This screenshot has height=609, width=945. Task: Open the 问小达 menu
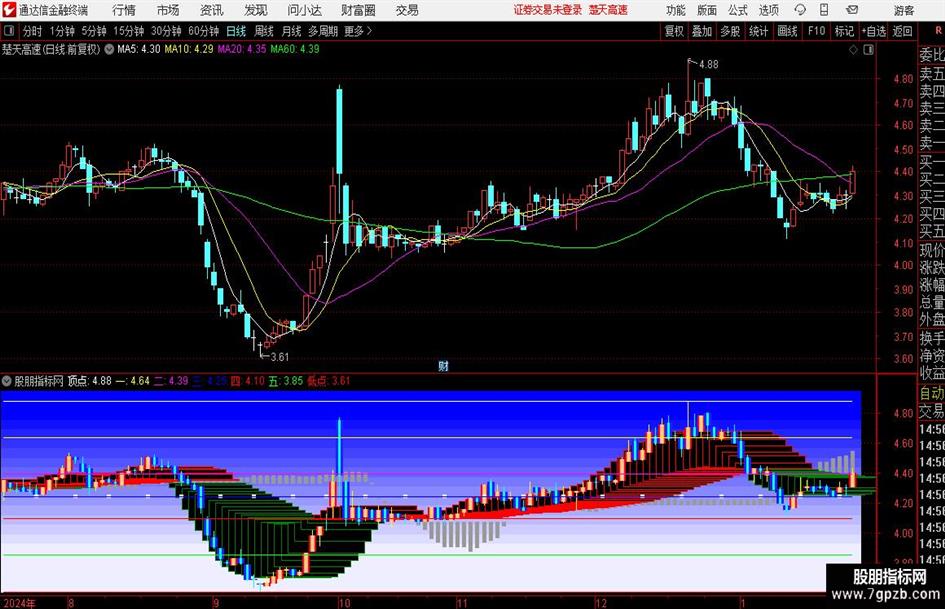(304, 10)
